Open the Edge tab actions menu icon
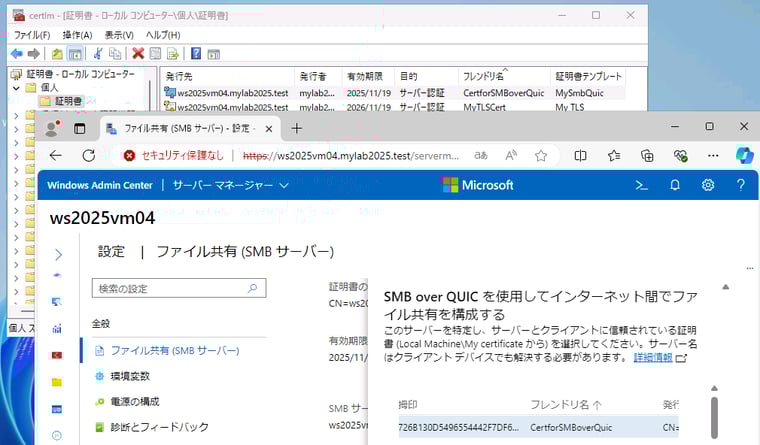This screenshot has width=760, height=445. [x=79, y=128]
